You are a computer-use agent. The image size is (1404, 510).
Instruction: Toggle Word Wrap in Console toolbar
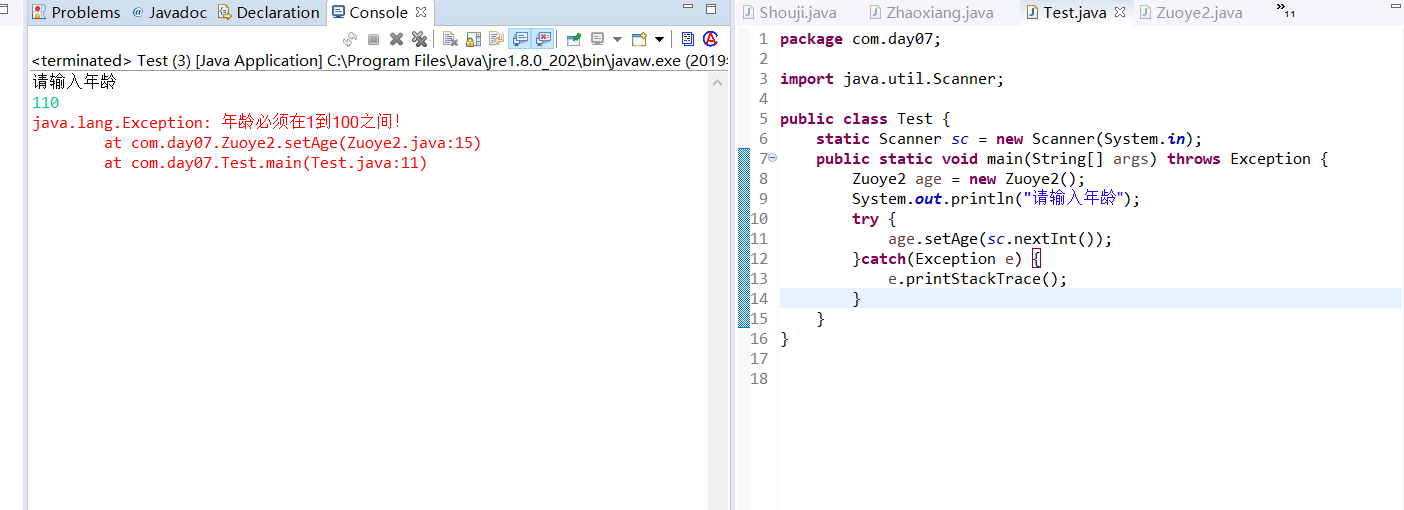pos(496,39)
